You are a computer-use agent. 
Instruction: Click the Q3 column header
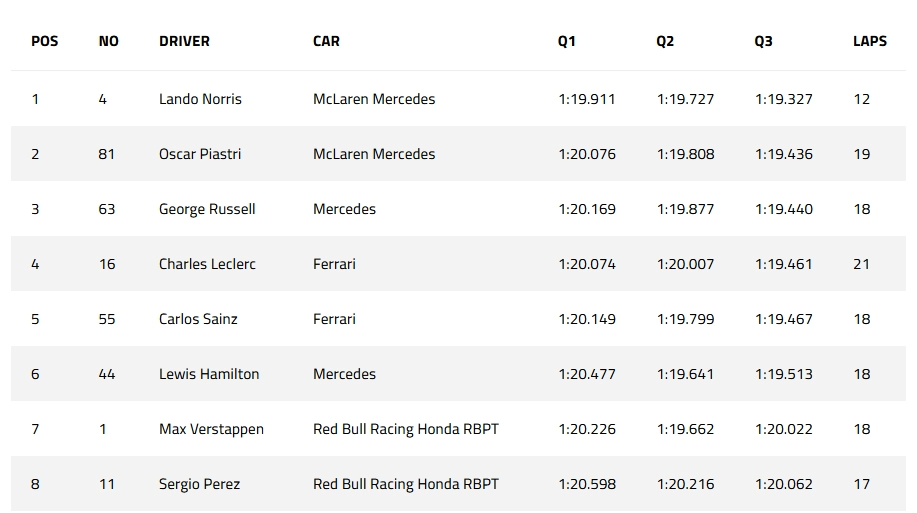point(763,41)
